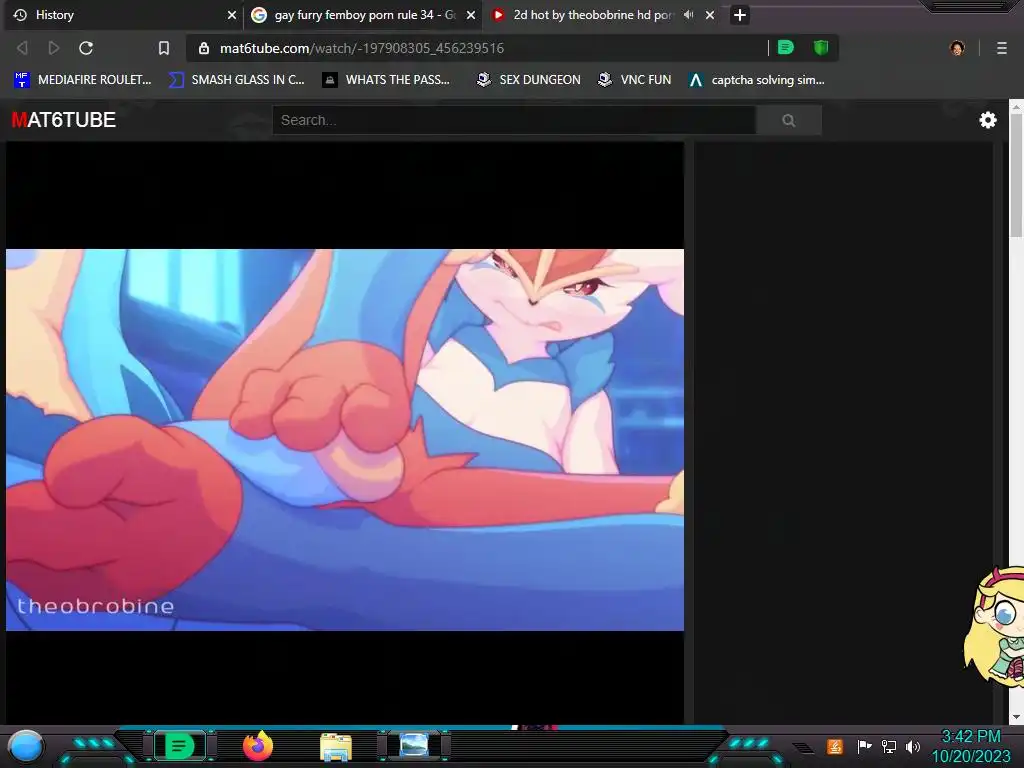
Task: Go forward to the next page
Action: (x=54, y=48)
